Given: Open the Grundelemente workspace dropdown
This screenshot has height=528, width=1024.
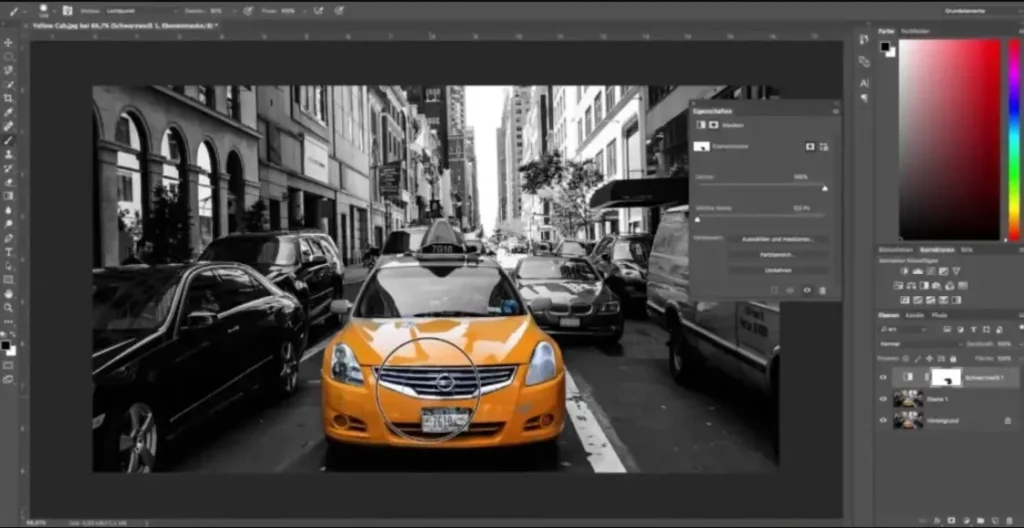Looking at the screenshot, I should 983,11.
